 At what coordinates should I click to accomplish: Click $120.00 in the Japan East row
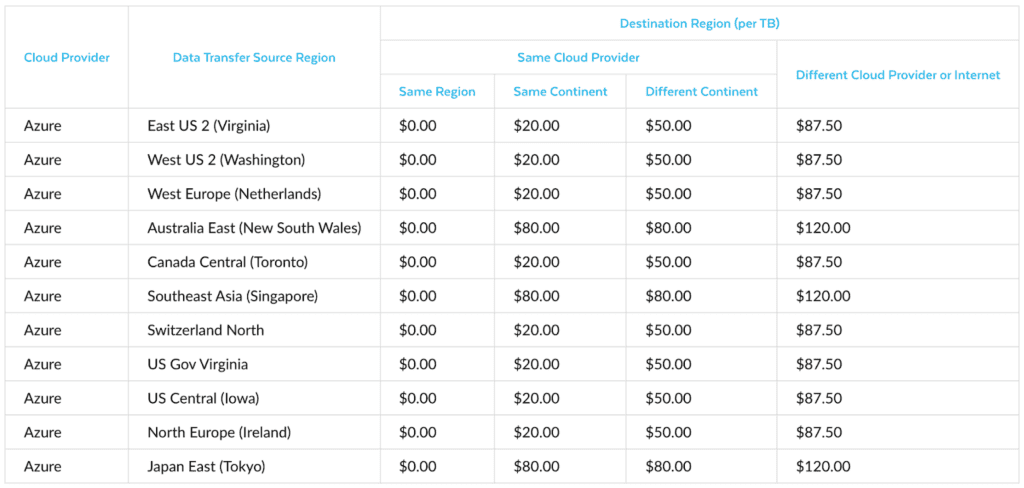[x=823, y=466]
